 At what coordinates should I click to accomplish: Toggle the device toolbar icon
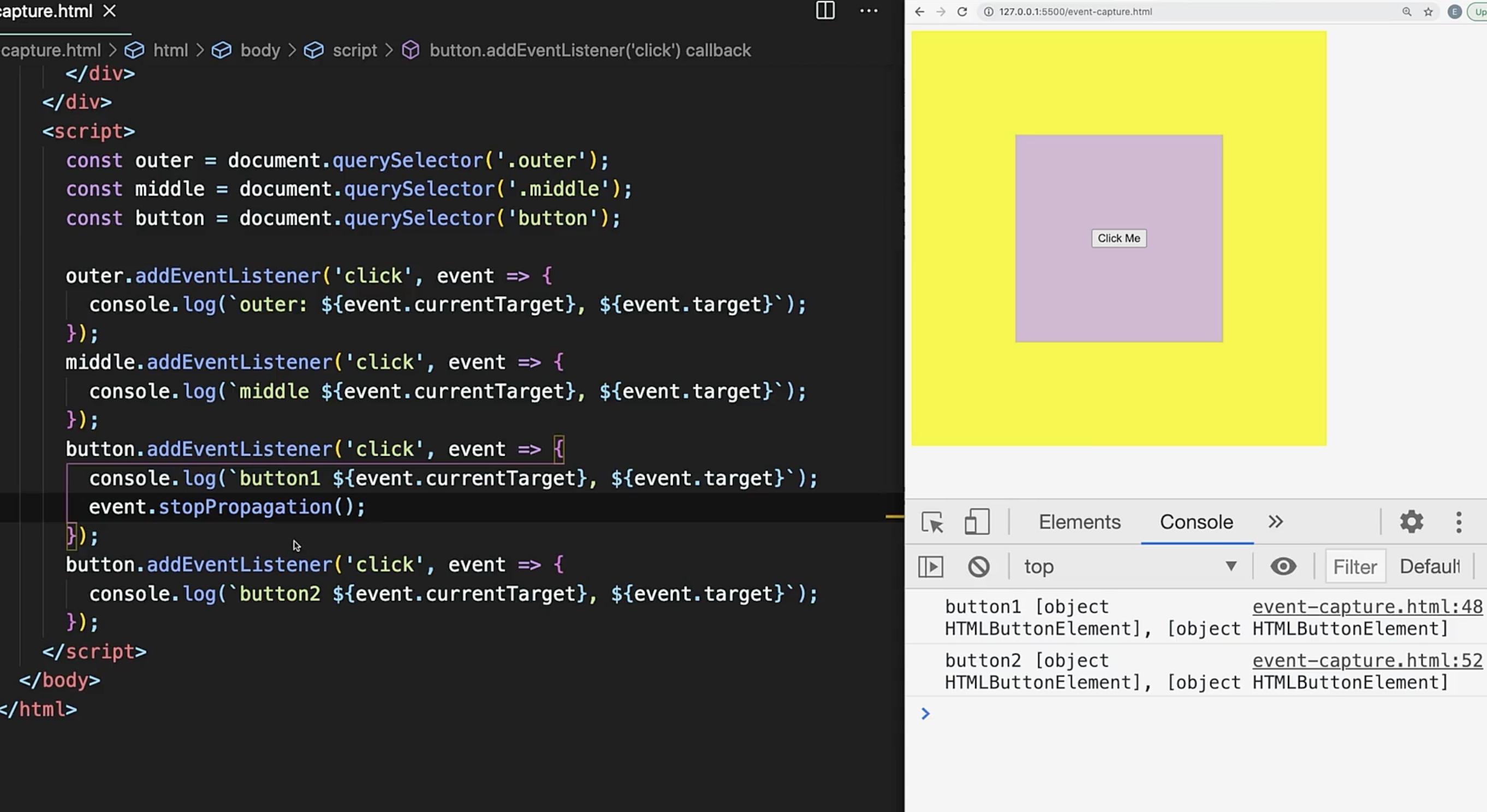(x=977, y=522)
